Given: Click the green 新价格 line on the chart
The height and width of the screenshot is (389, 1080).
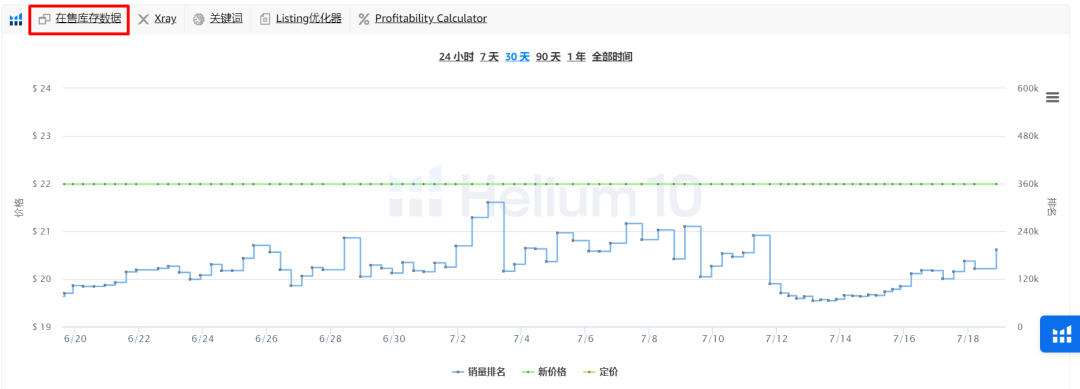Looking at the screenshot, I should coord(530,184).
